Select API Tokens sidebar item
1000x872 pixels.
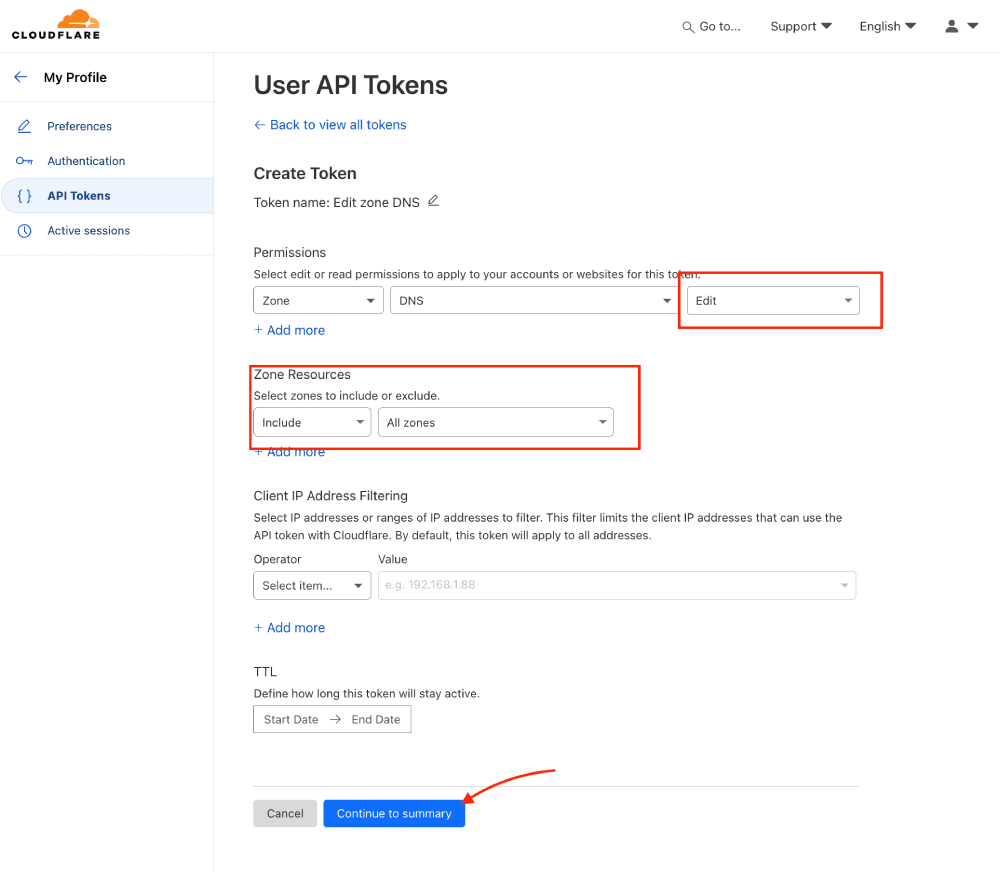pos(107,196)
